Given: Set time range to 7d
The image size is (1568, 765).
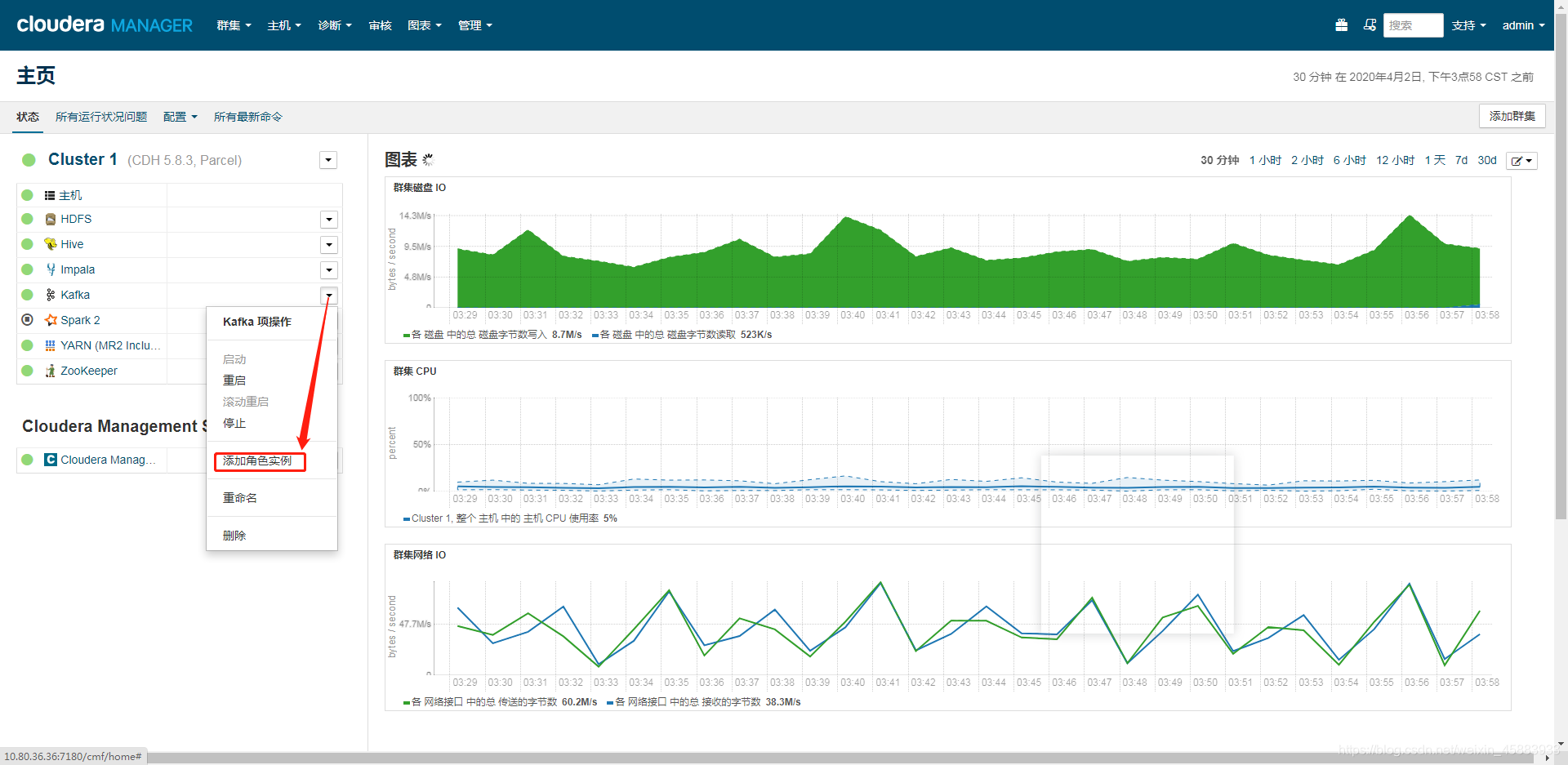Looking at the screenshot, I should pyautogui.click(x=1461, y=160).
